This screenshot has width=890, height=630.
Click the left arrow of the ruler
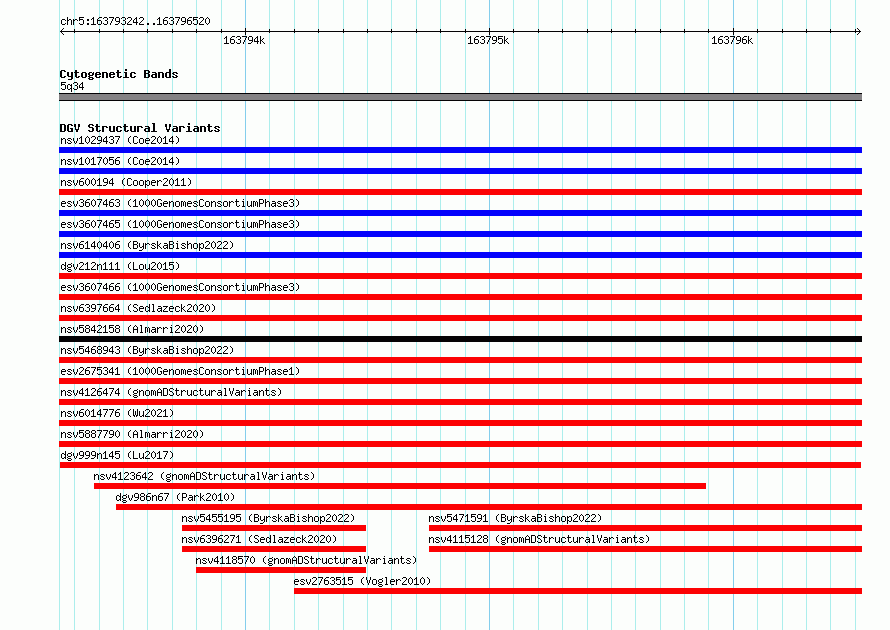pyautogui.click(x=62, y=31)
